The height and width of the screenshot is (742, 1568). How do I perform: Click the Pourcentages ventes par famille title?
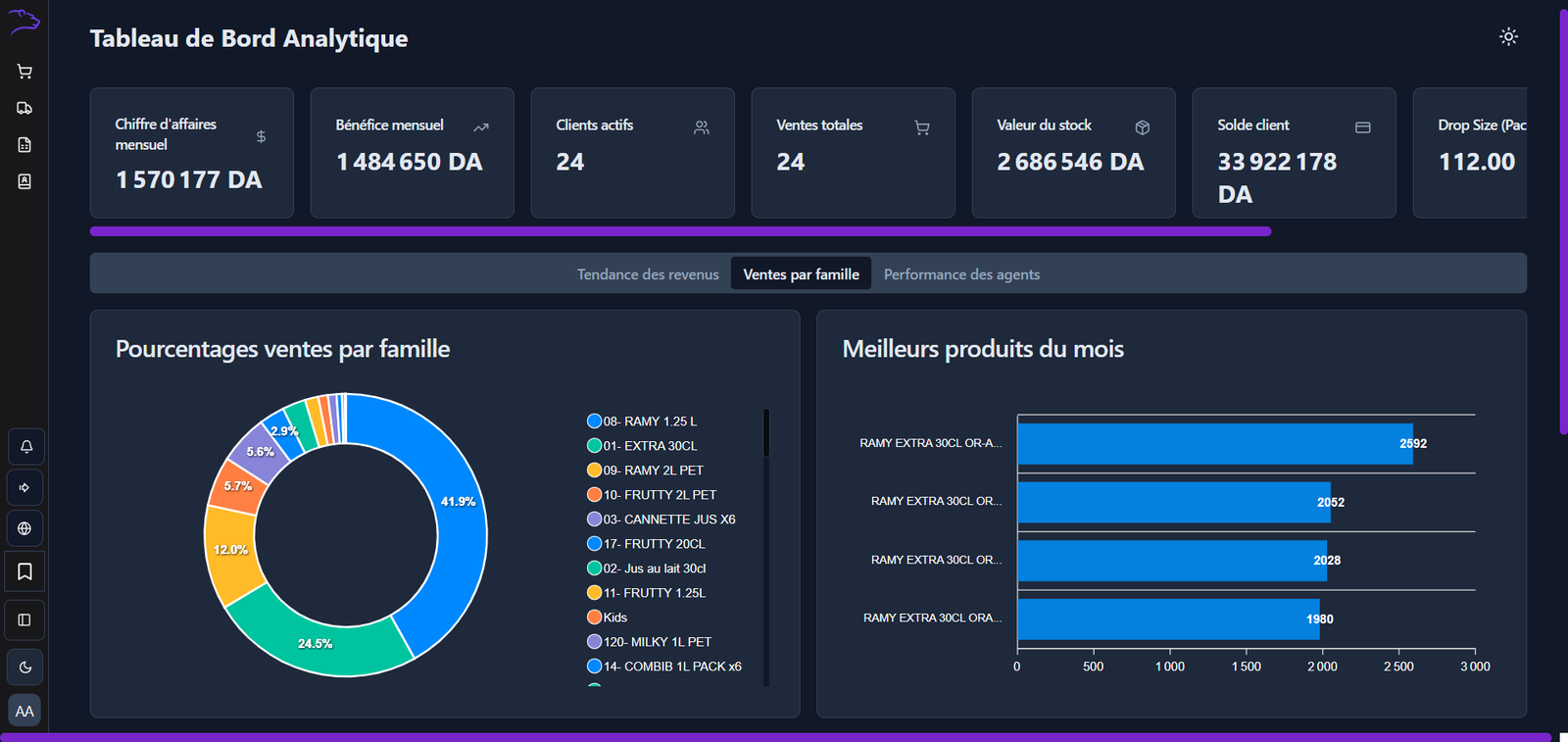click(x=283, y=349)
